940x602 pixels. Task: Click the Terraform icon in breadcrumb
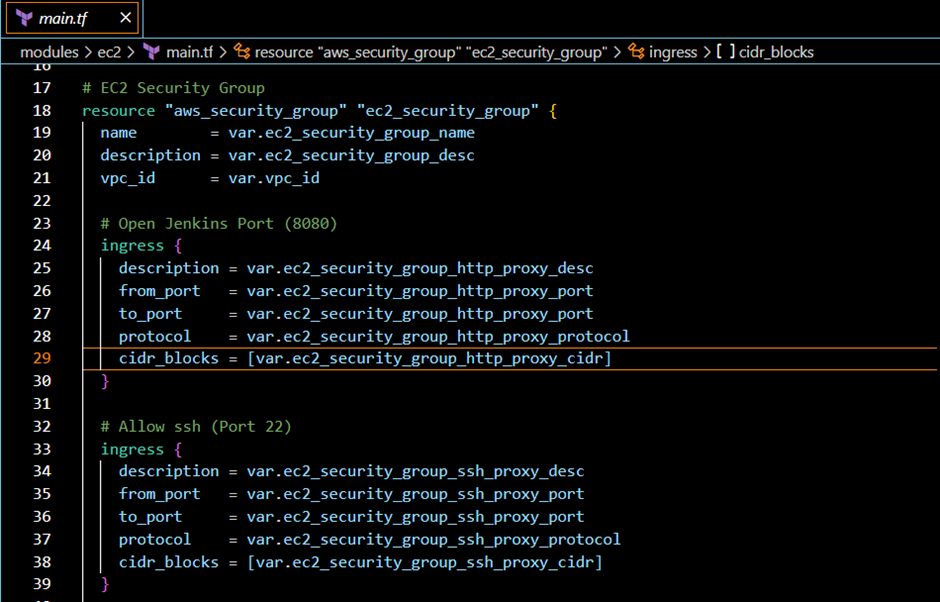152,52
